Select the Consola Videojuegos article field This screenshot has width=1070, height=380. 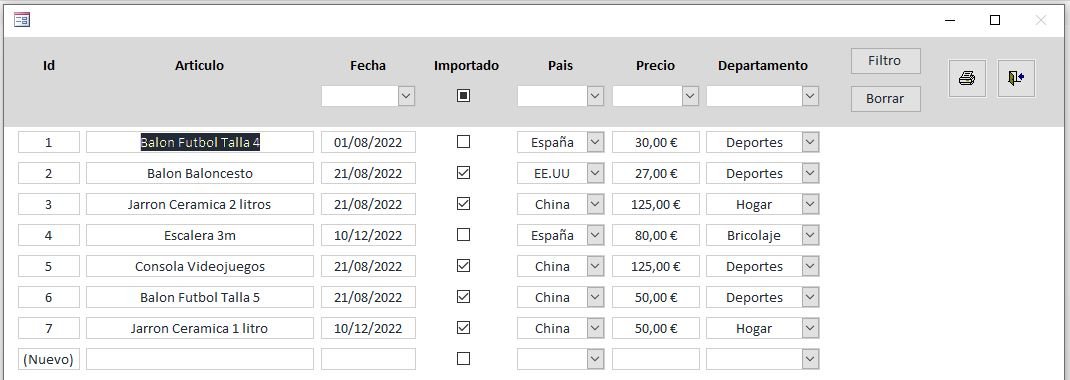point(200,266)
